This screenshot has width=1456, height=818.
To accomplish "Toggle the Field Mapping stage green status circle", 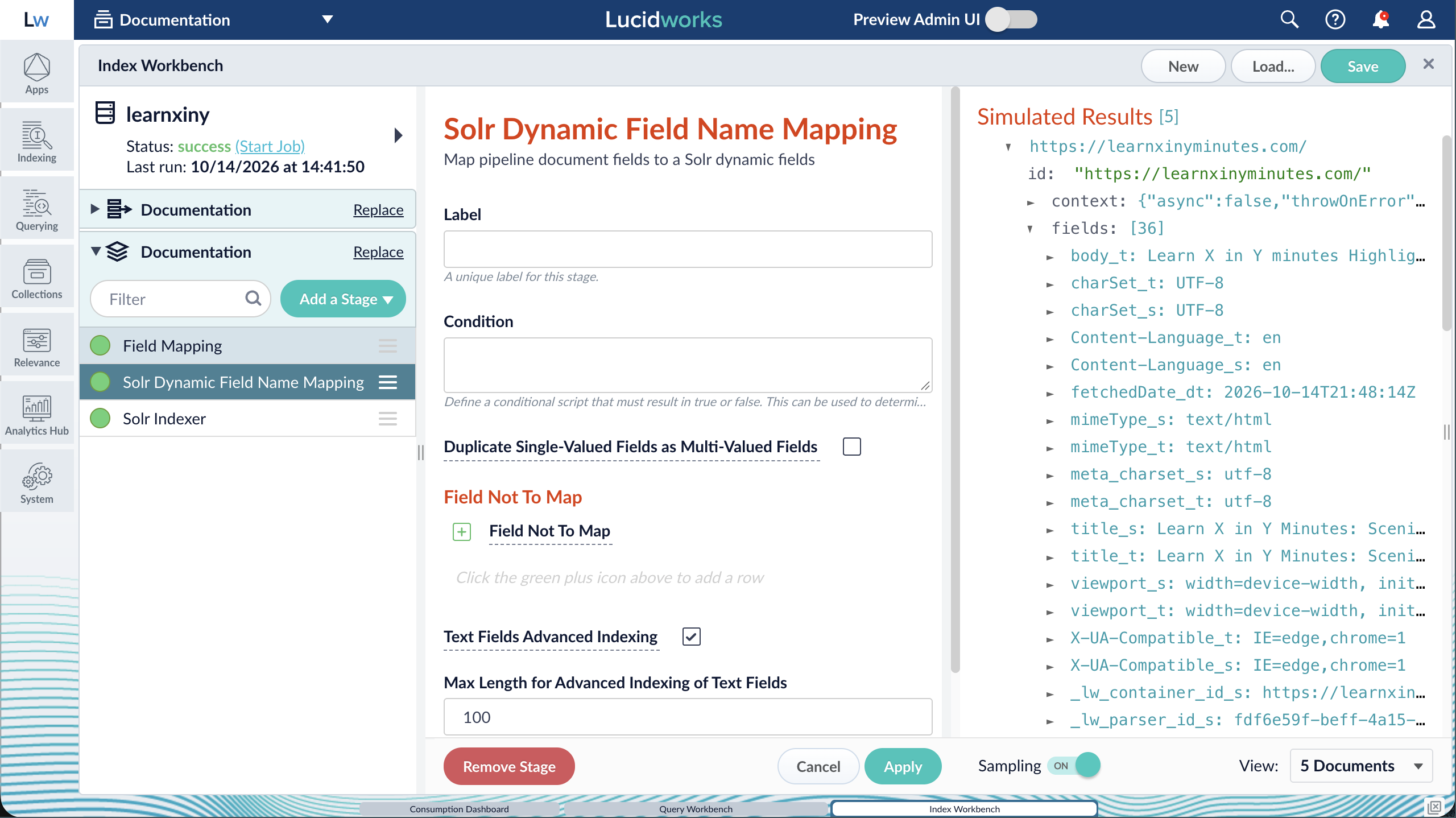I will [x=100, y=346].
